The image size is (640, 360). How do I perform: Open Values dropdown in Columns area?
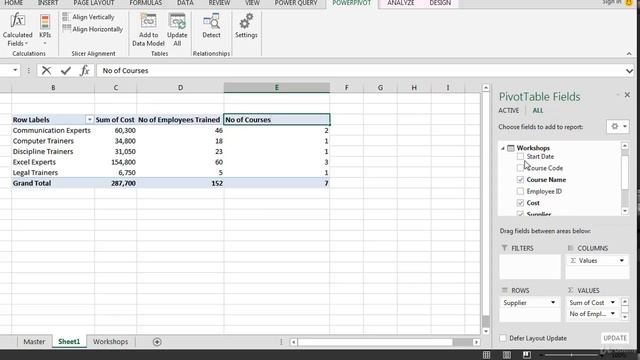[x=622, y=260]
